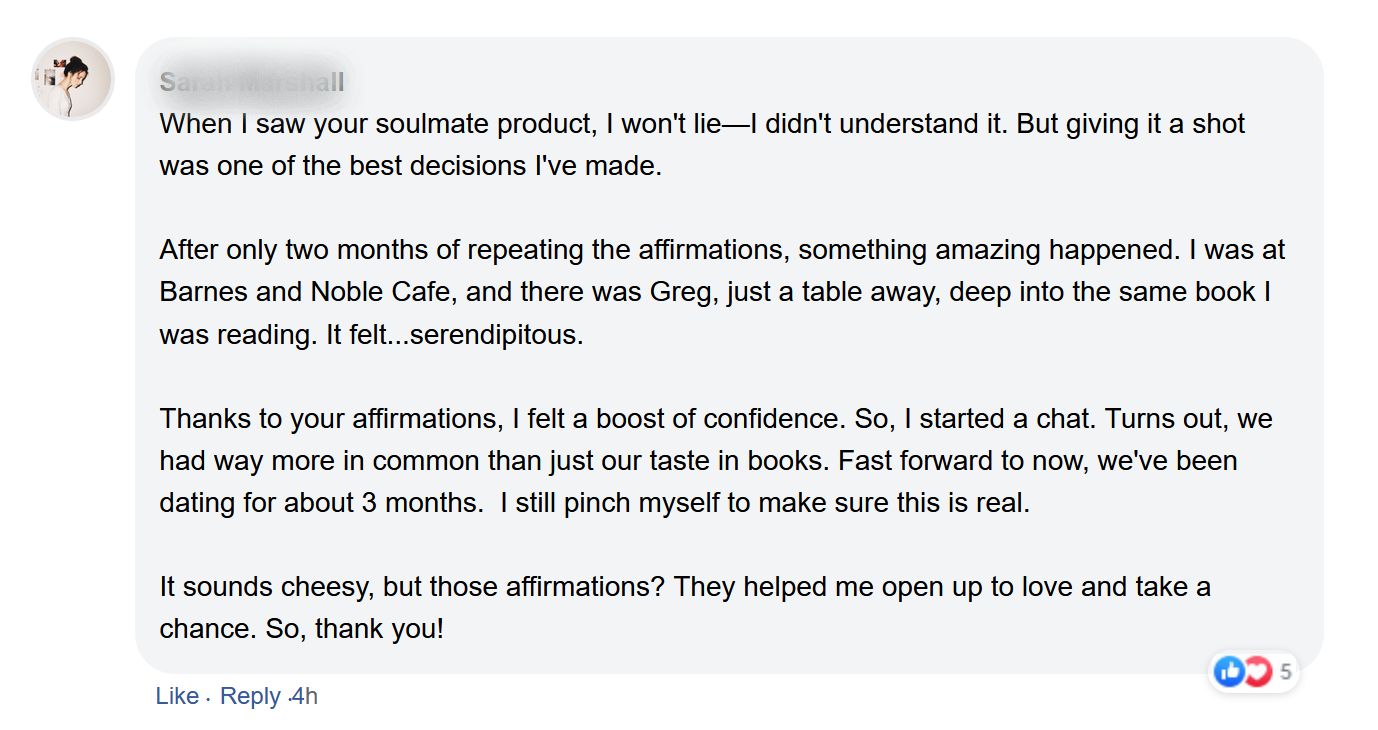Open the reaction count showing 5
This screenshot has width=1378, height=730.
pyautogui.click(x=1286, y=672)
